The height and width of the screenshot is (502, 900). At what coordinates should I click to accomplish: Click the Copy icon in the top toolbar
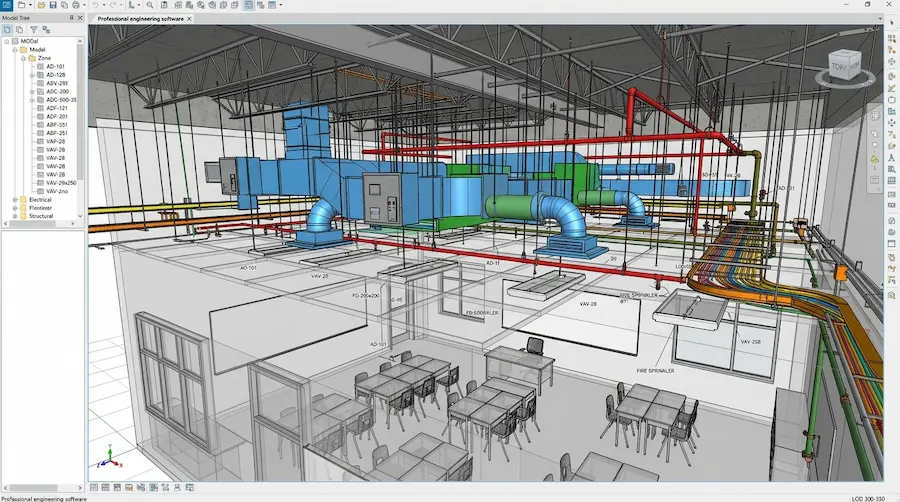click(x=64, y=5)
